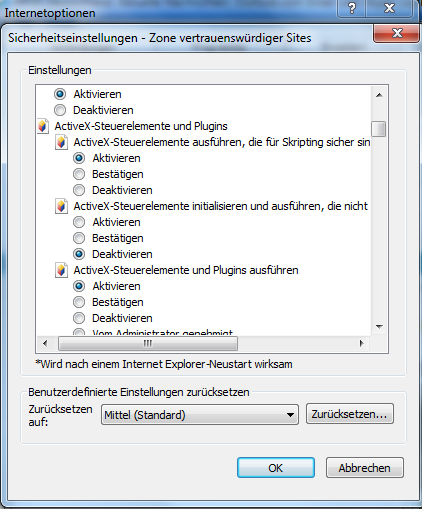Click the icon beside ActiveX-Steuerelemente initialisieren und ausführen
The image size is (422, 509).
coord(61,206)
